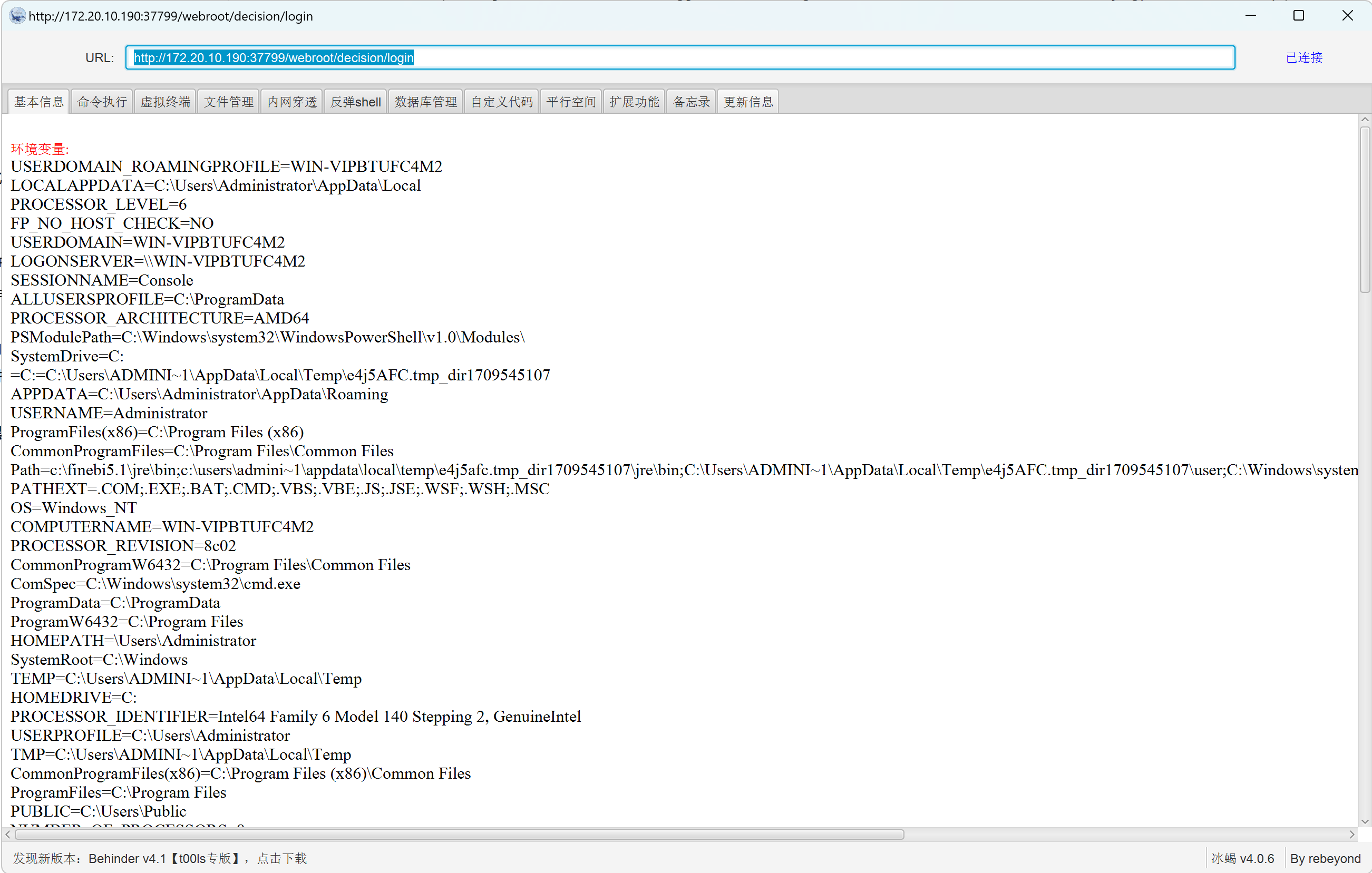Click the Behinder app icon in title bar
This screenshot has width=1372, height=873.
click(x=17, y=15)
